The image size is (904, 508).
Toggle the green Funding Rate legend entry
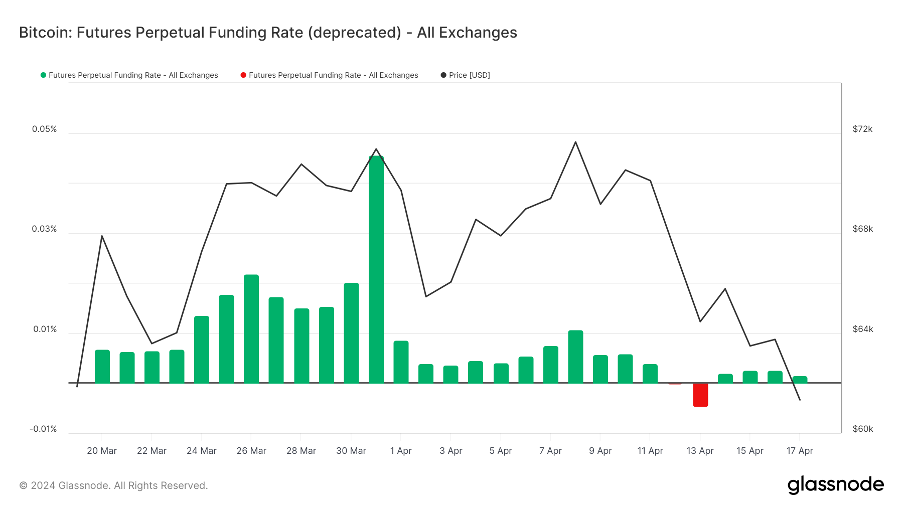pyautogui.click(x=129, y=75)
